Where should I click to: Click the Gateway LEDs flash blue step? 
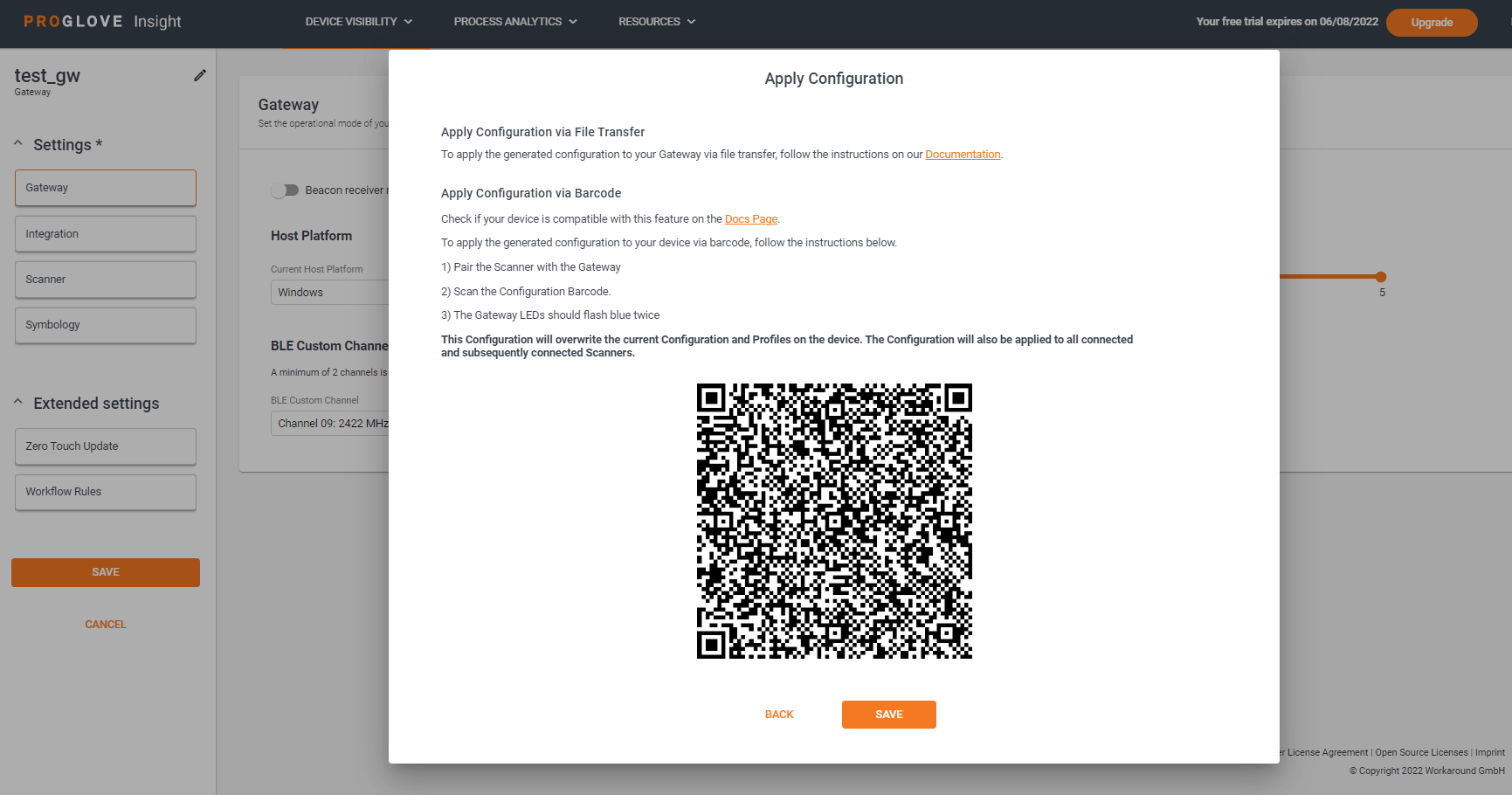[x=550, y=315]
